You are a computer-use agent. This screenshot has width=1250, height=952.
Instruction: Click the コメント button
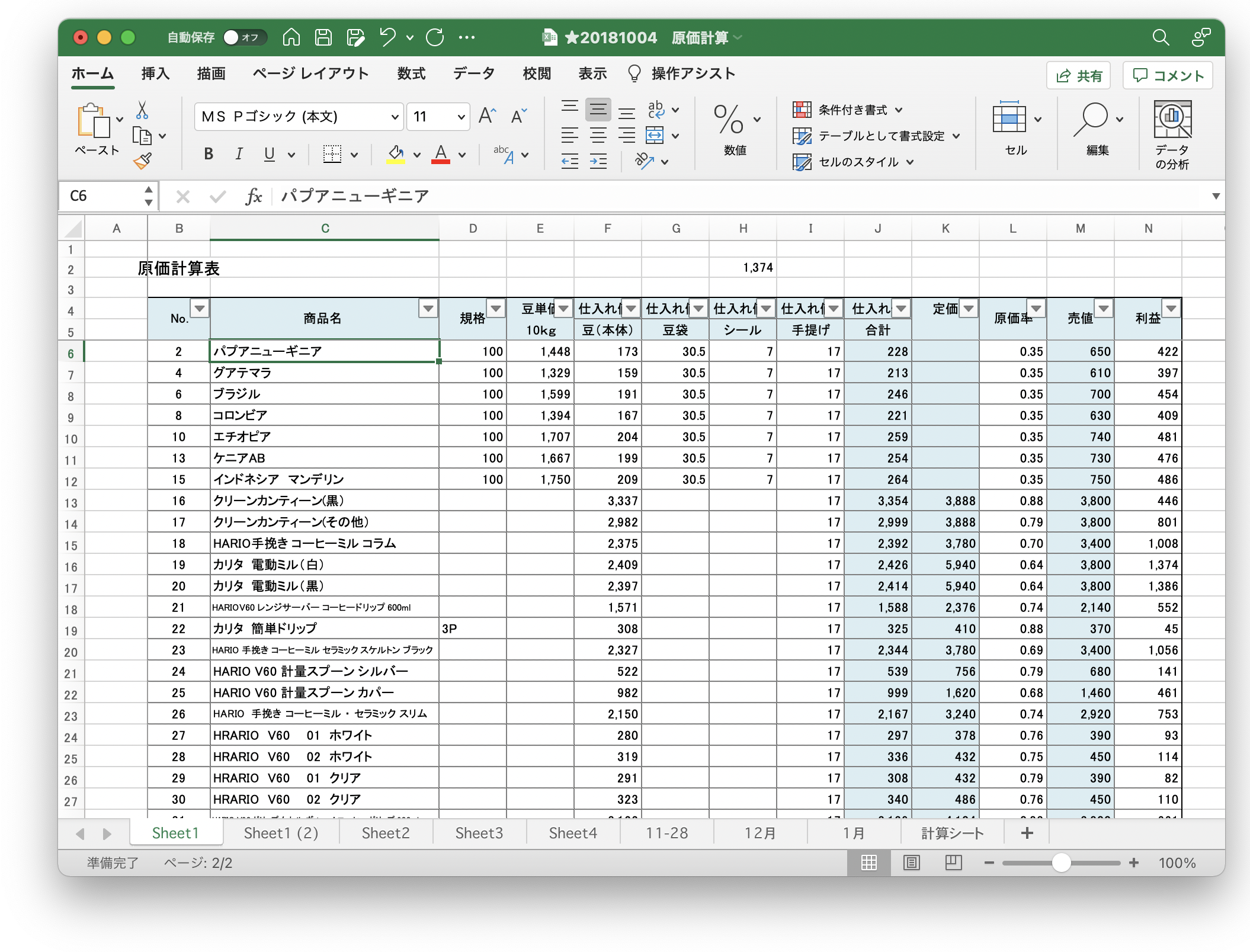tap(1168, 76)
